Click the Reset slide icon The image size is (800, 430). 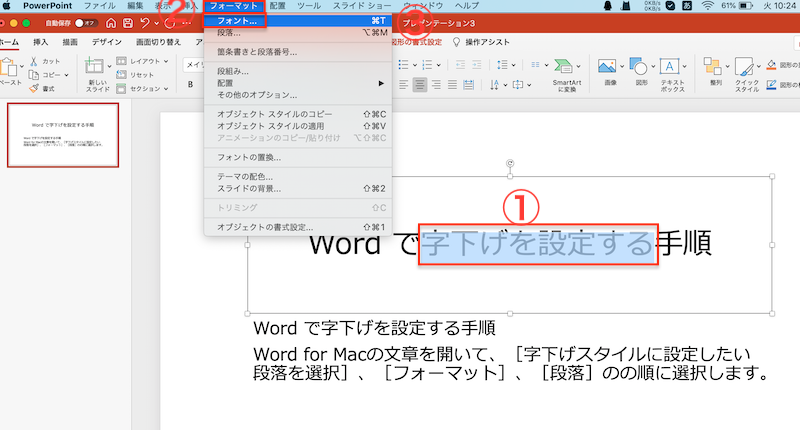pyautogui.click(x=121, y=75)
